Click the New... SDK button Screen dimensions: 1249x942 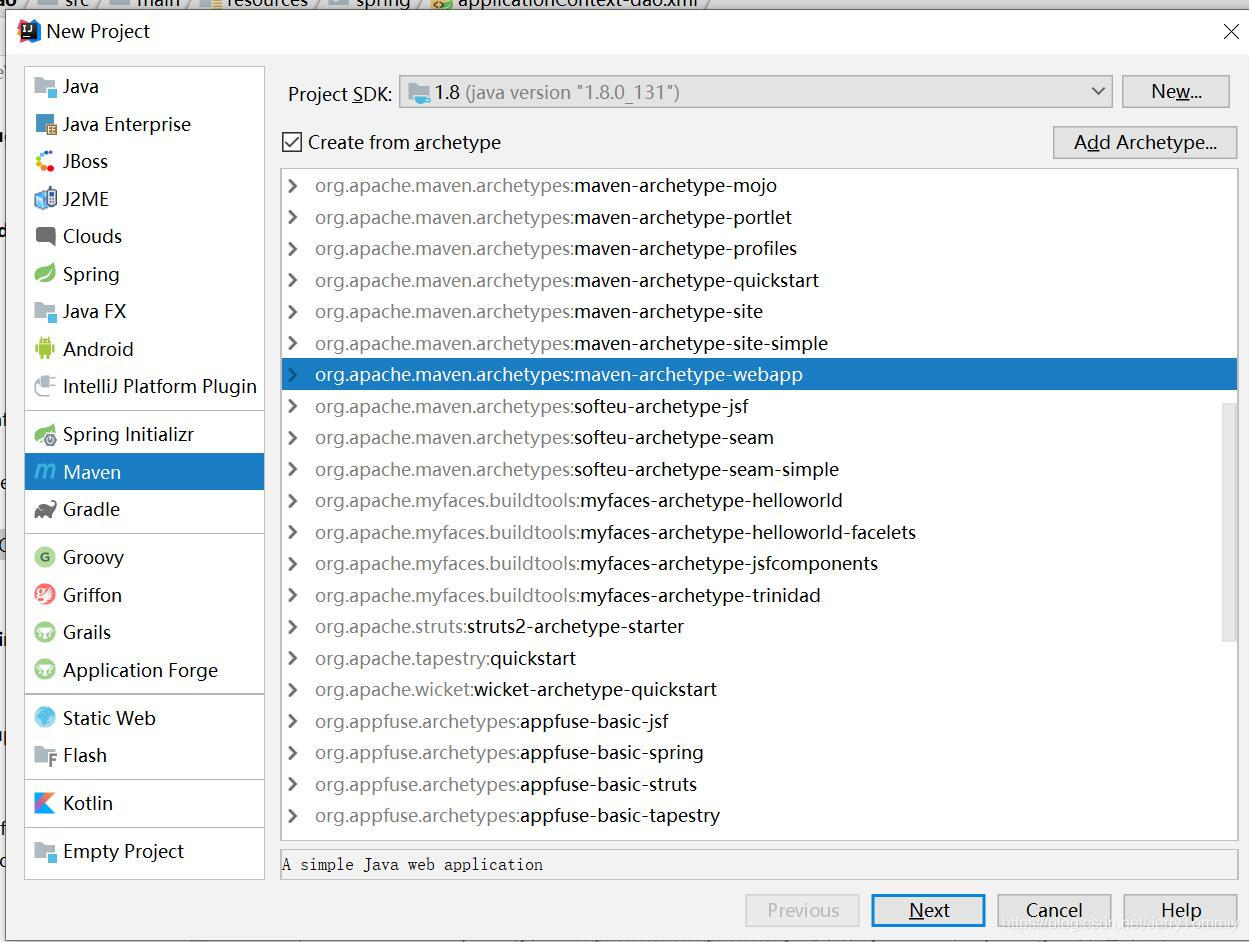click(1176, 92)
